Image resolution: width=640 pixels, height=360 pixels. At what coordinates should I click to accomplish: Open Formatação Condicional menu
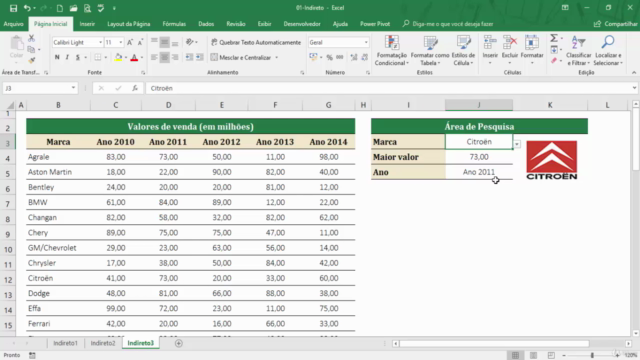(391, 51)
